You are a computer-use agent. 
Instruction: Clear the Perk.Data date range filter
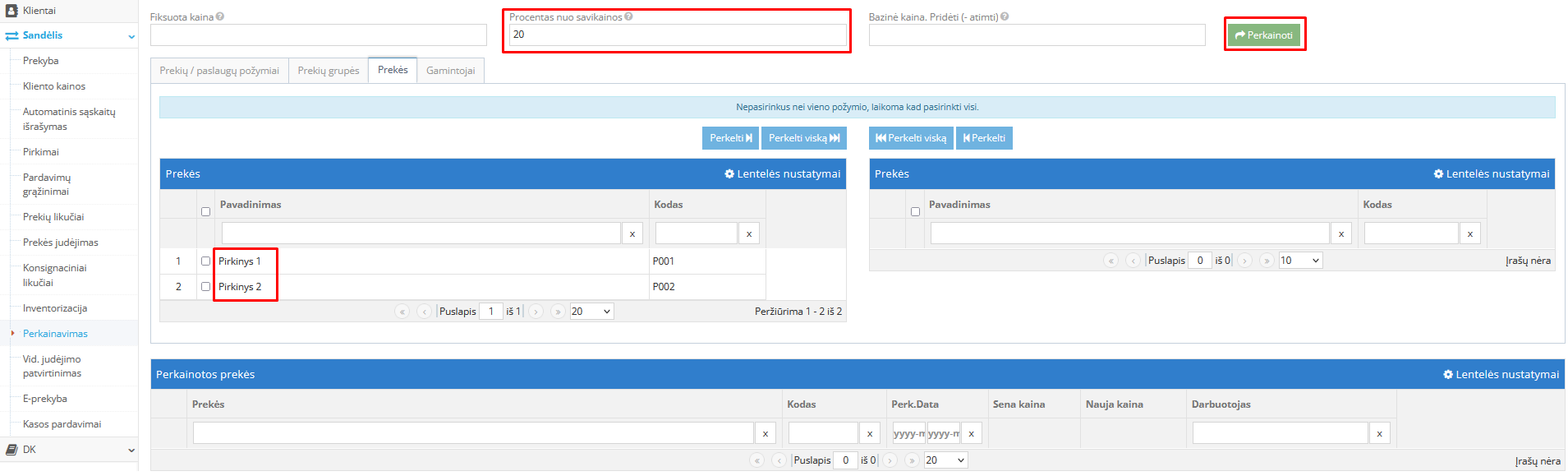(971, 434)
